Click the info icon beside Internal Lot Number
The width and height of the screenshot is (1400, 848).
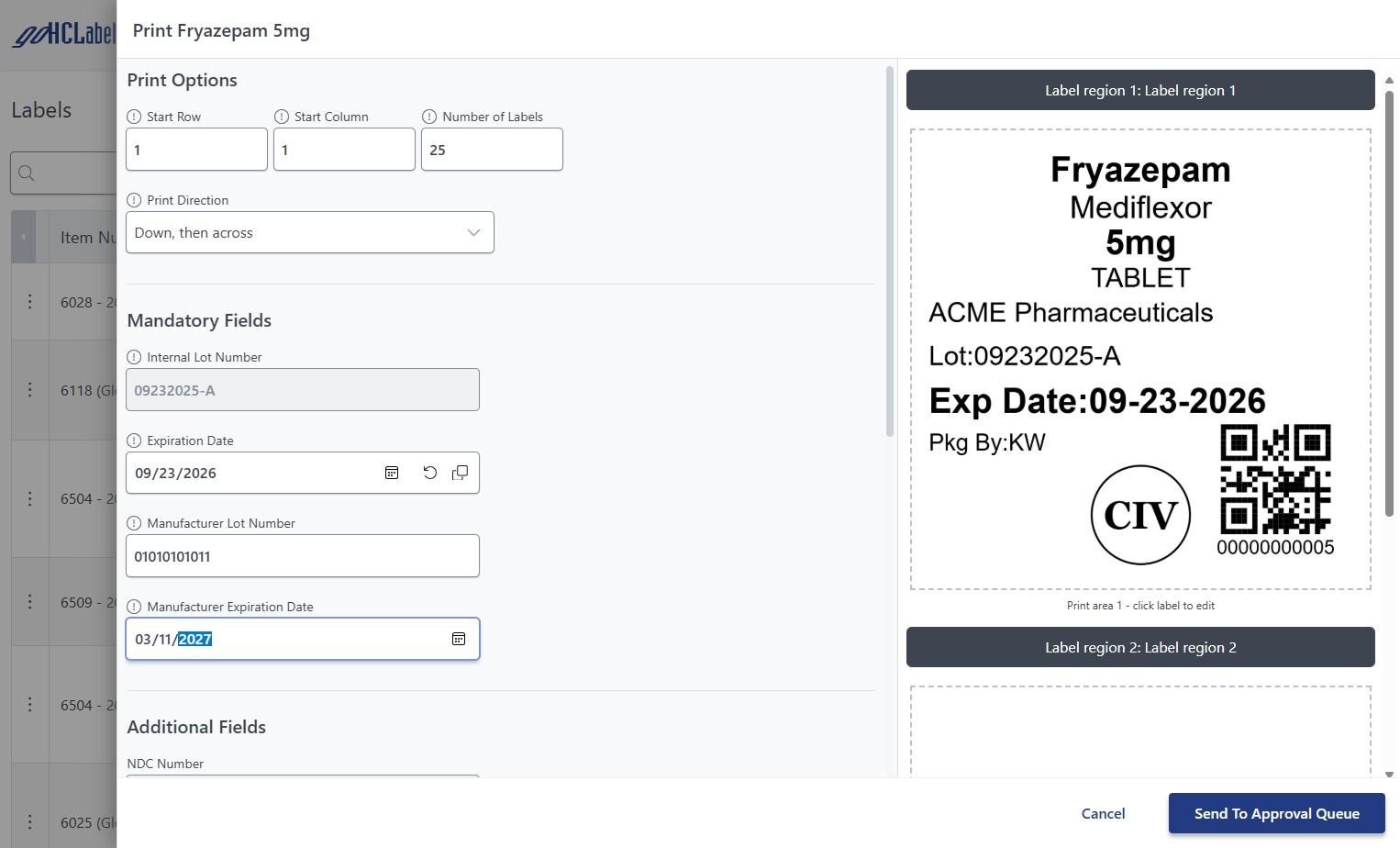click(x=134, y=357)
